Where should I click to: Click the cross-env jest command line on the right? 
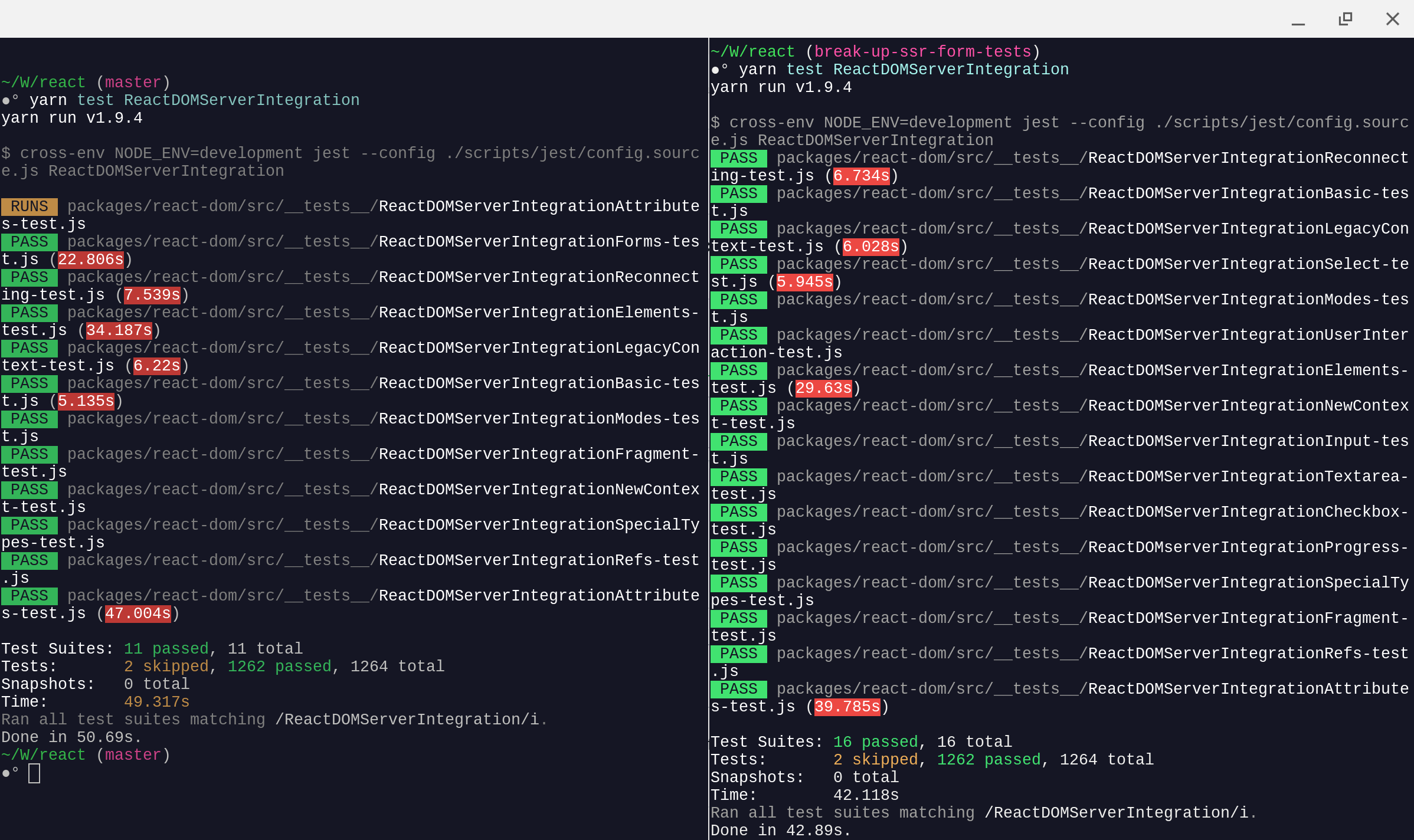[x=1056, y=122]
